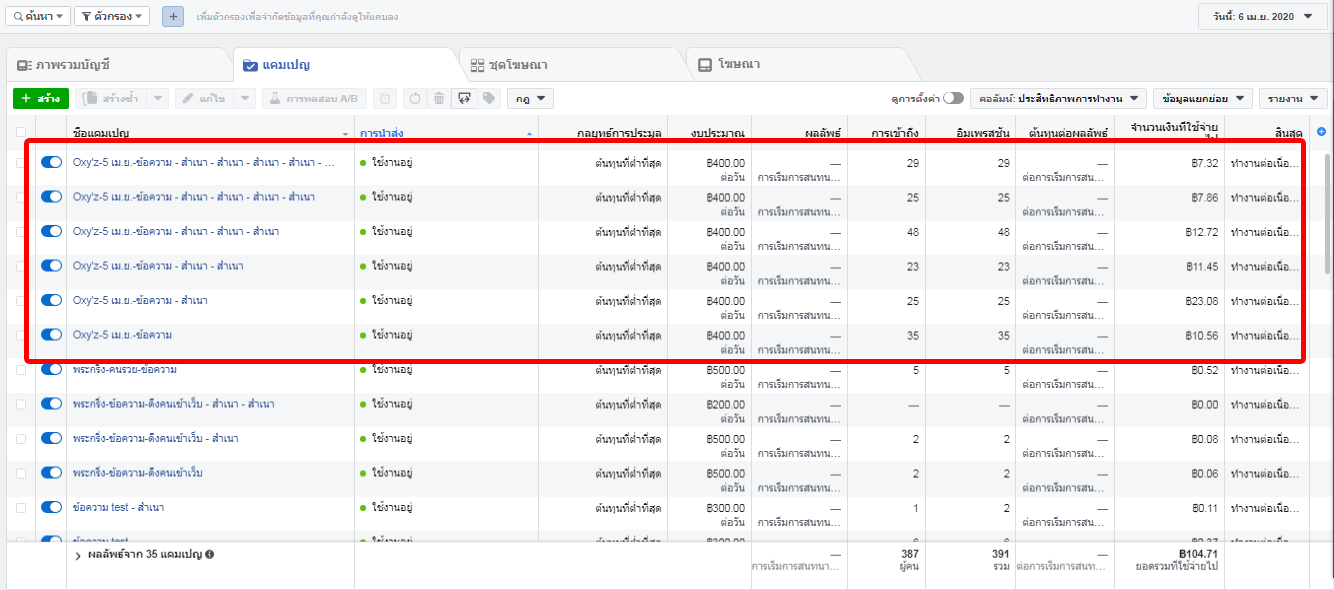The height and width of the screenshot is (590, 1334).
Task: Tick the select-all checkbox in table header
Action: (x=22, y=132)
